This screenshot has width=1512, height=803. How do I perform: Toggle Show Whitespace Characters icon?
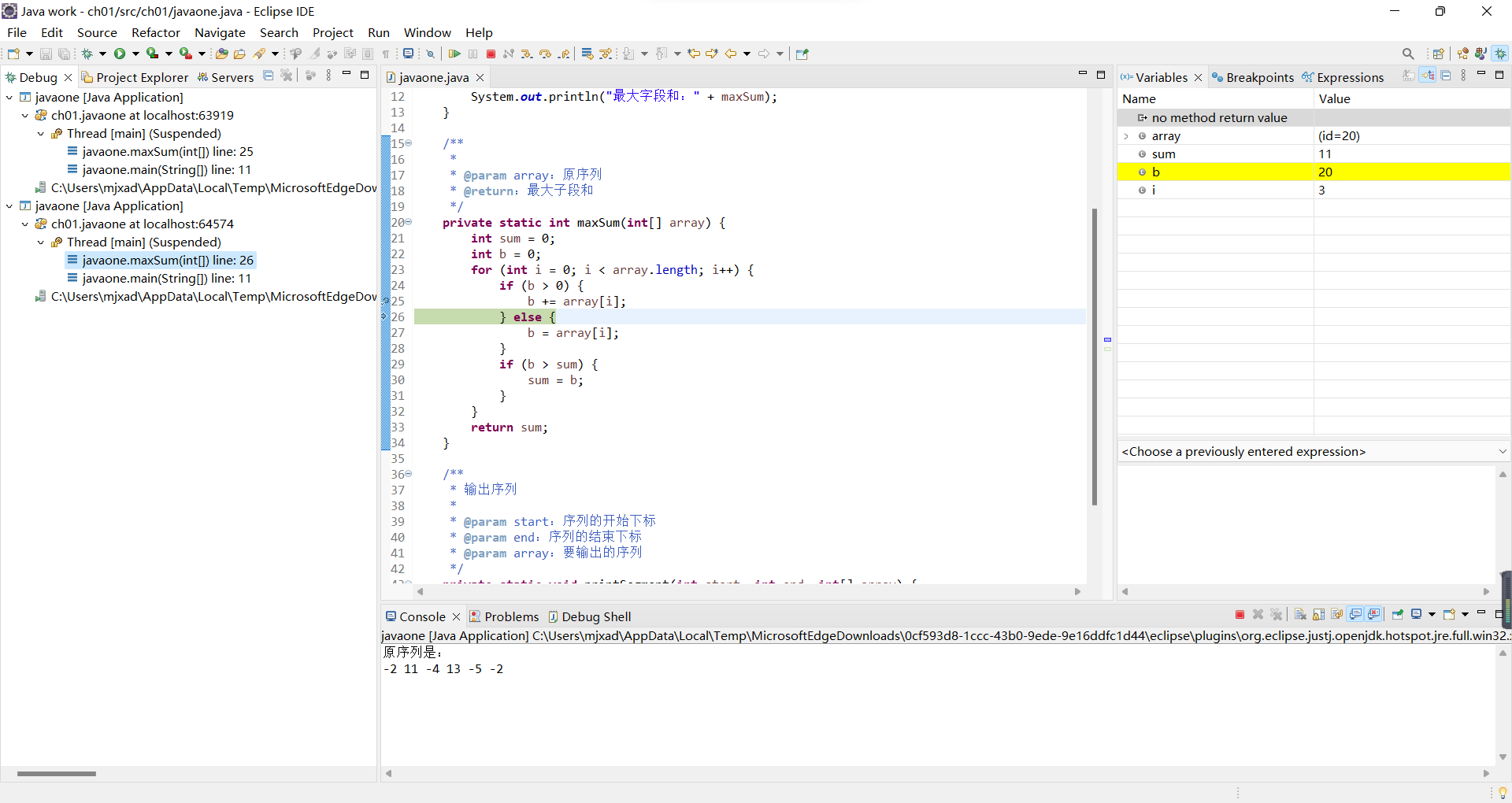(386, 54)
